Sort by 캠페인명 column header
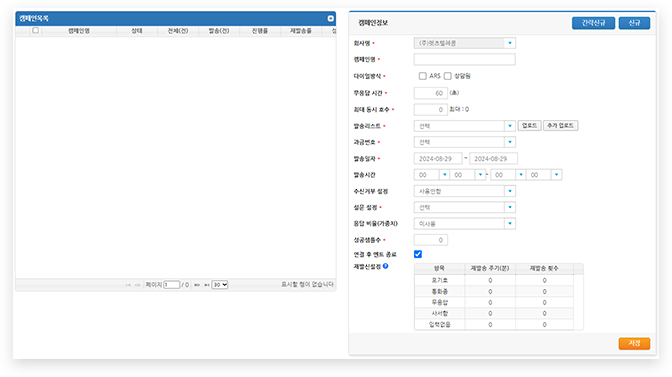This screenshot has width=672, height=377. 79,31
